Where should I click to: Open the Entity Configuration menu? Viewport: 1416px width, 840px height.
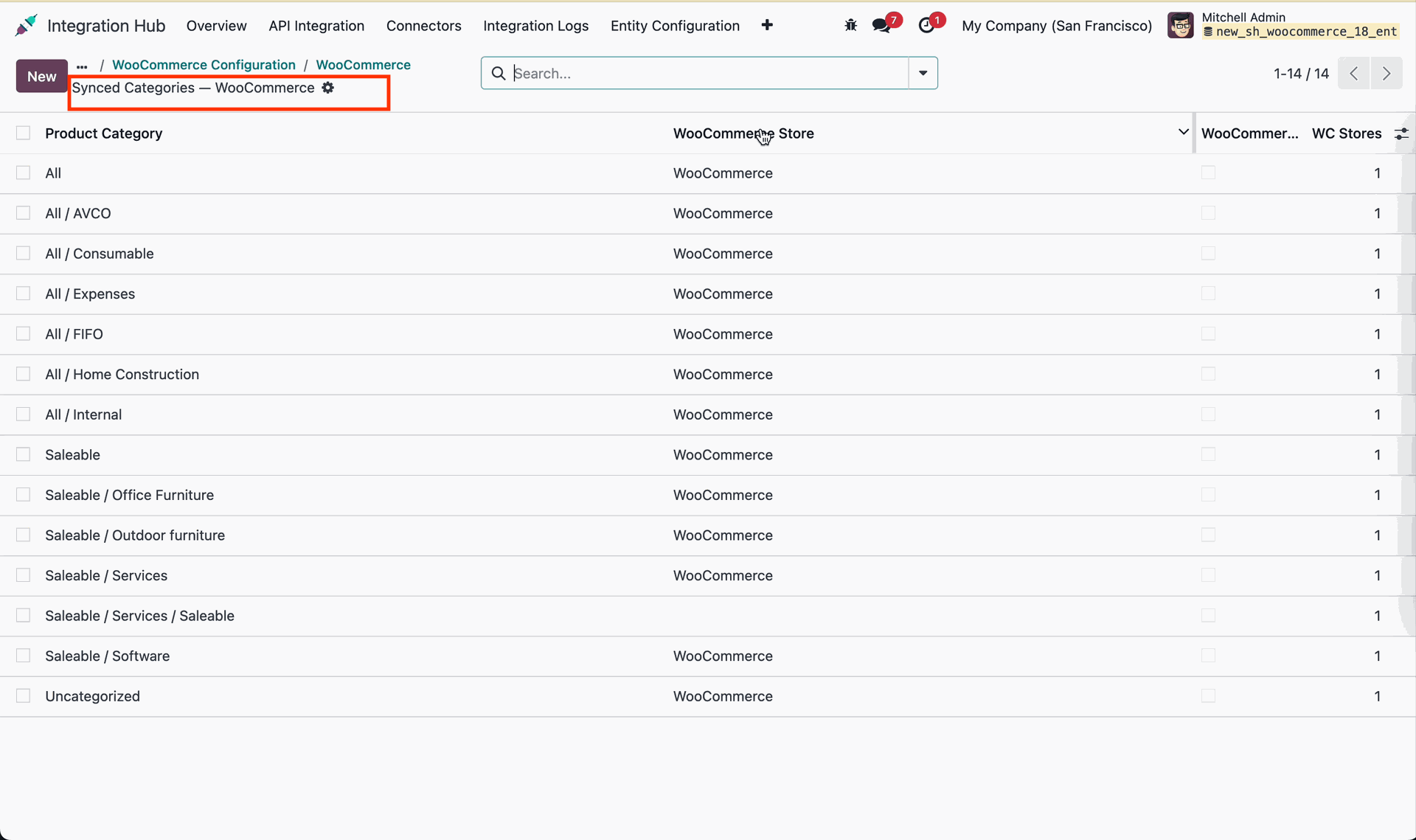pos(675,26)
